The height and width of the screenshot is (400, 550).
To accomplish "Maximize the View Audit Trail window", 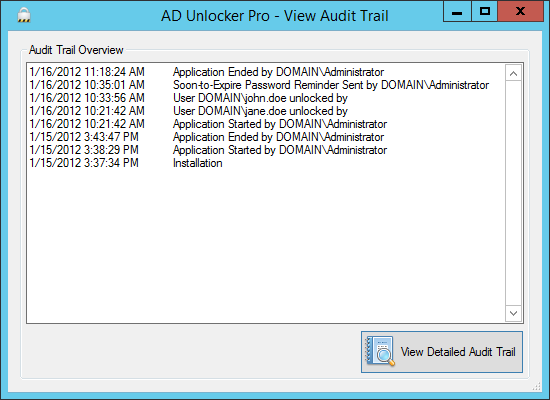I will tap(484, 12).
